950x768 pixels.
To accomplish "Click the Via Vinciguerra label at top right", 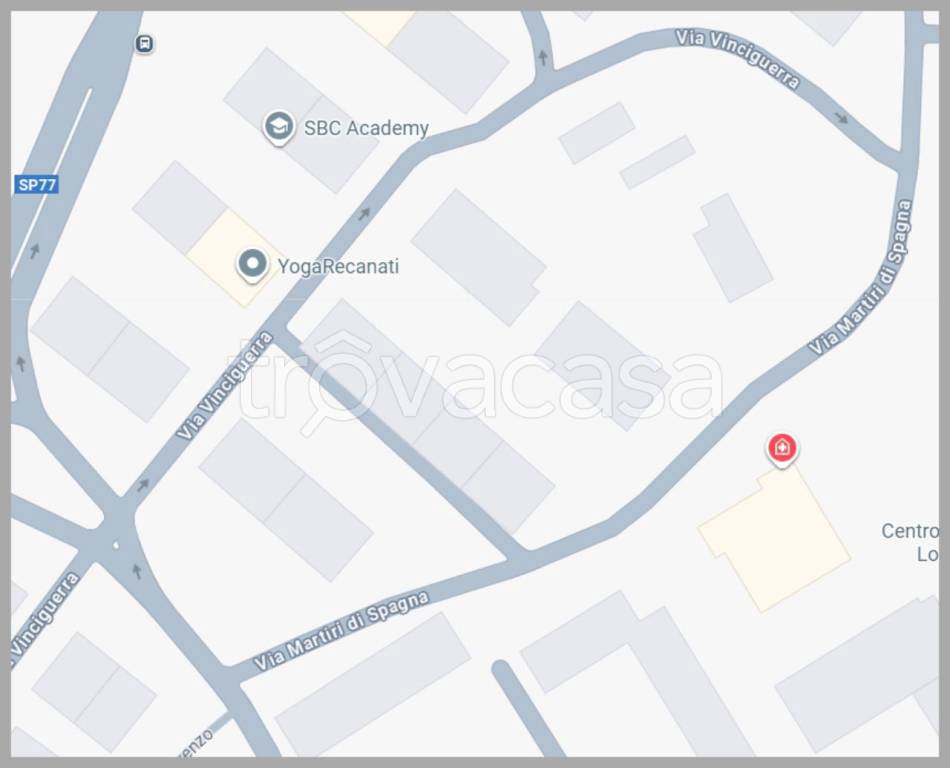I will click(x=738, y=59).
